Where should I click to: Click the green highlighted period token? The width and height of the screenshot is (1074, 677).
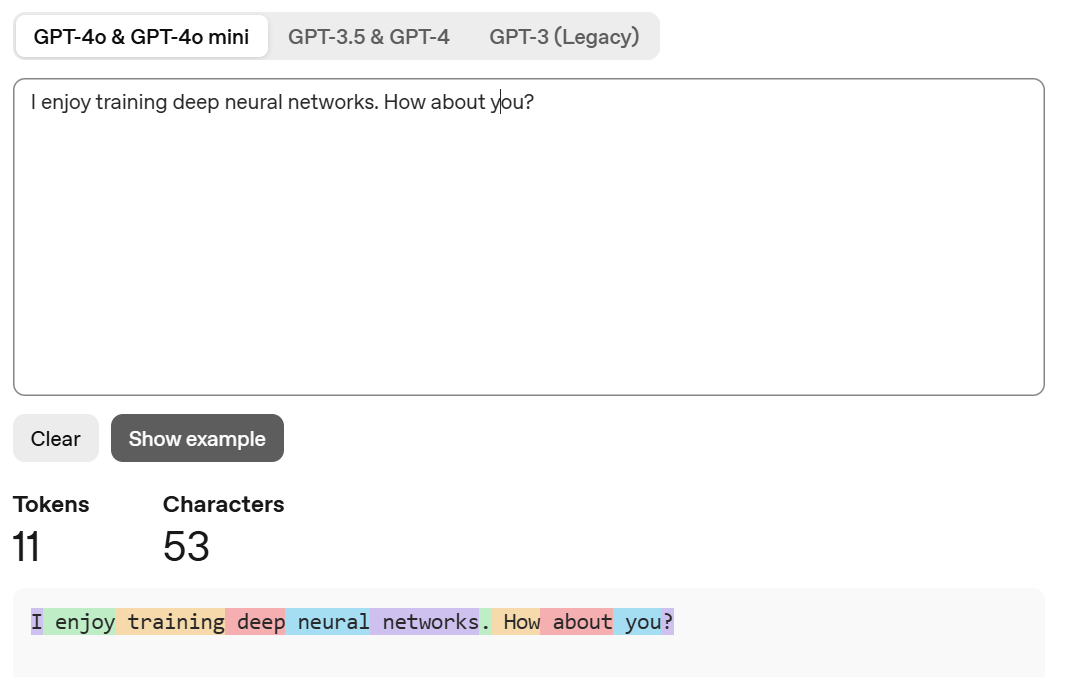tap(485, 622)
